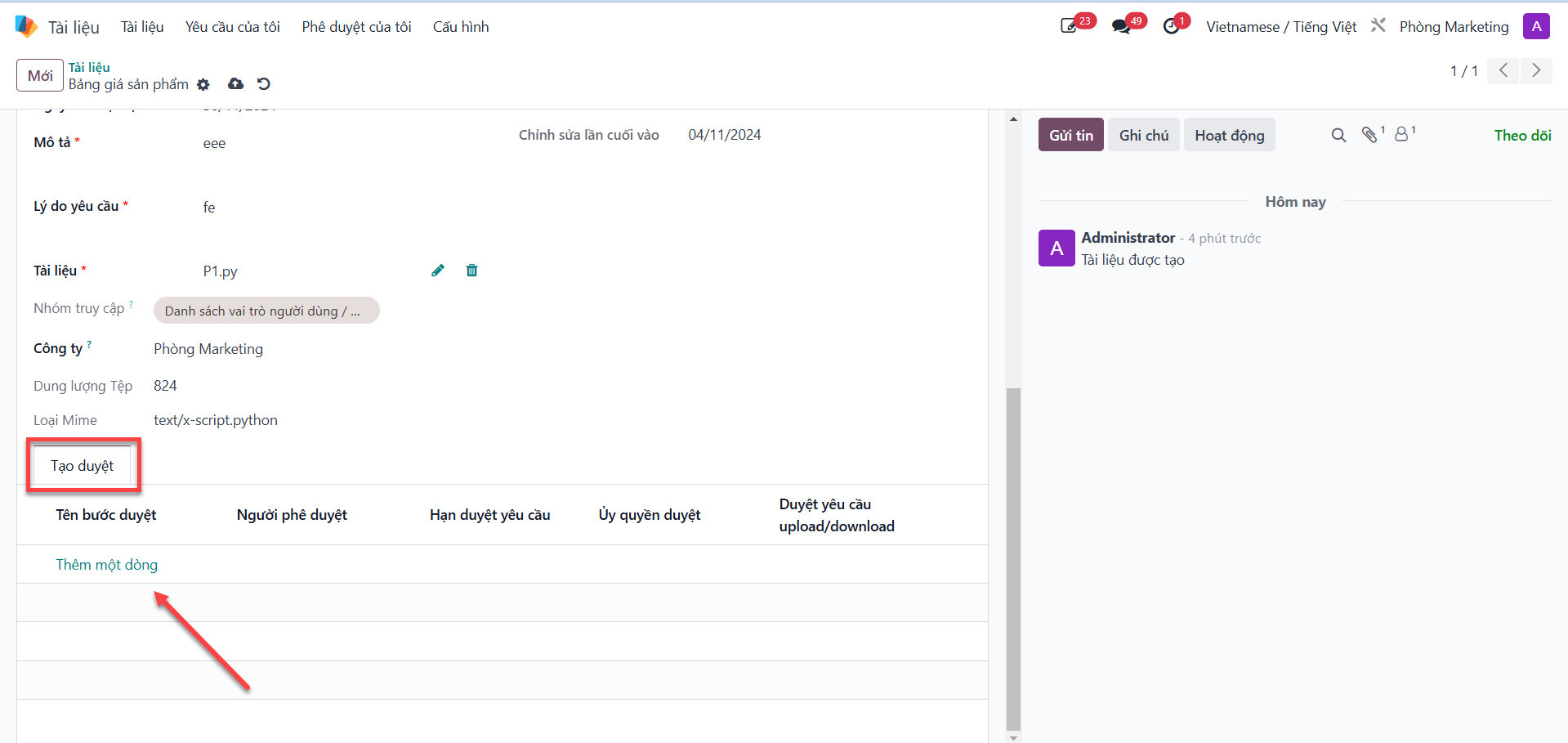The image size is (1568, 743).
Task: Click the Người phê duyệt column header
Action: 292,515
